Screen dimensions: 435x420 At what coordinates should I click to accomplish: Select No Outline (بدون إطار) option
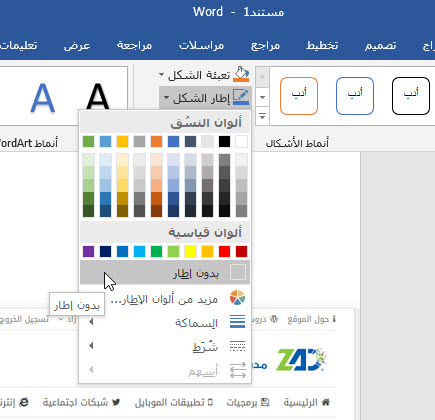click(165, 273)
